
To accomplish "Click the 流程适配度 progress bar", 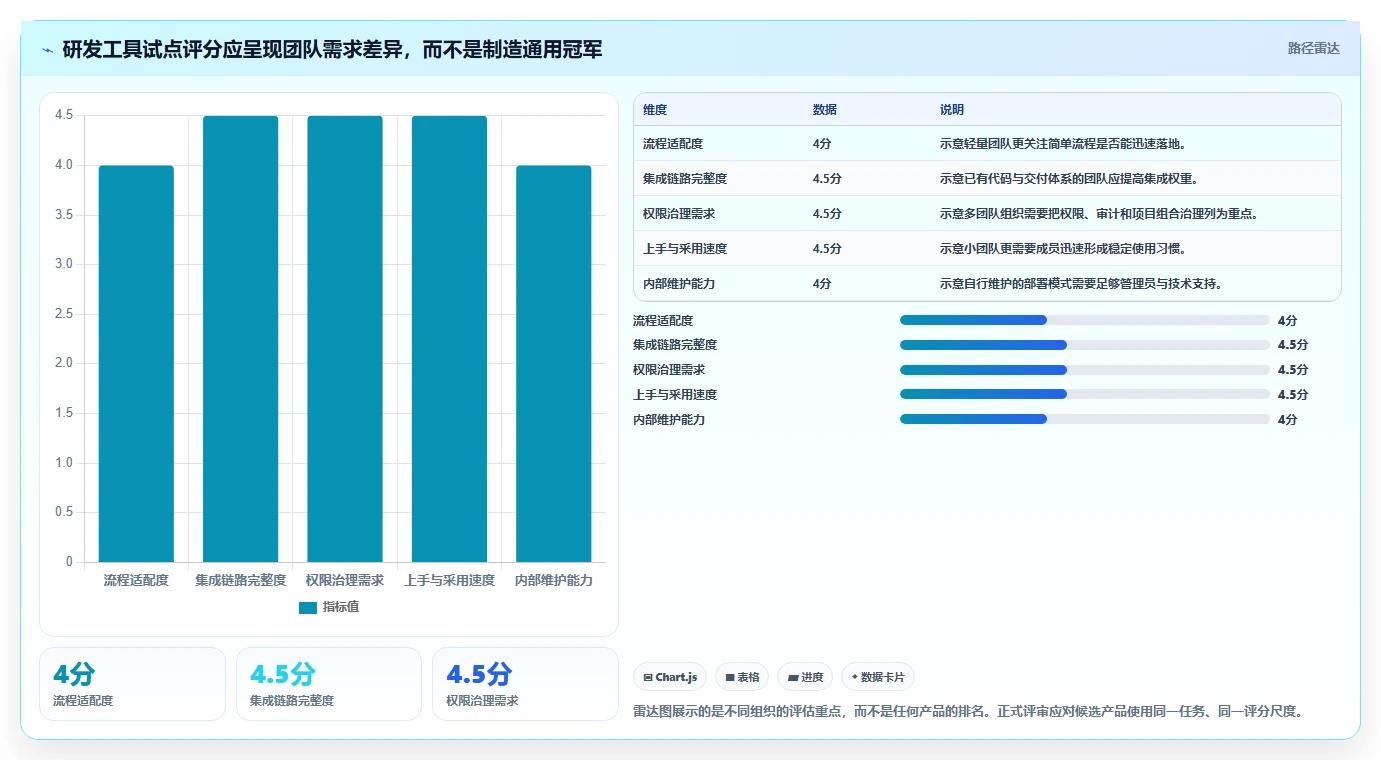I will (x=1085, y=320).
